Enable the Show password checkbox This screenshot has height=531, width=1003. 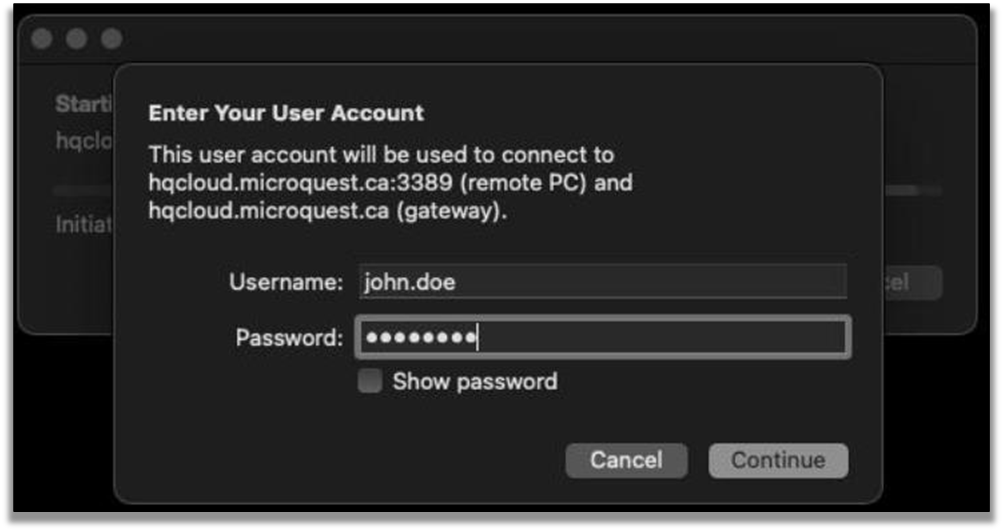click(370, 381)
